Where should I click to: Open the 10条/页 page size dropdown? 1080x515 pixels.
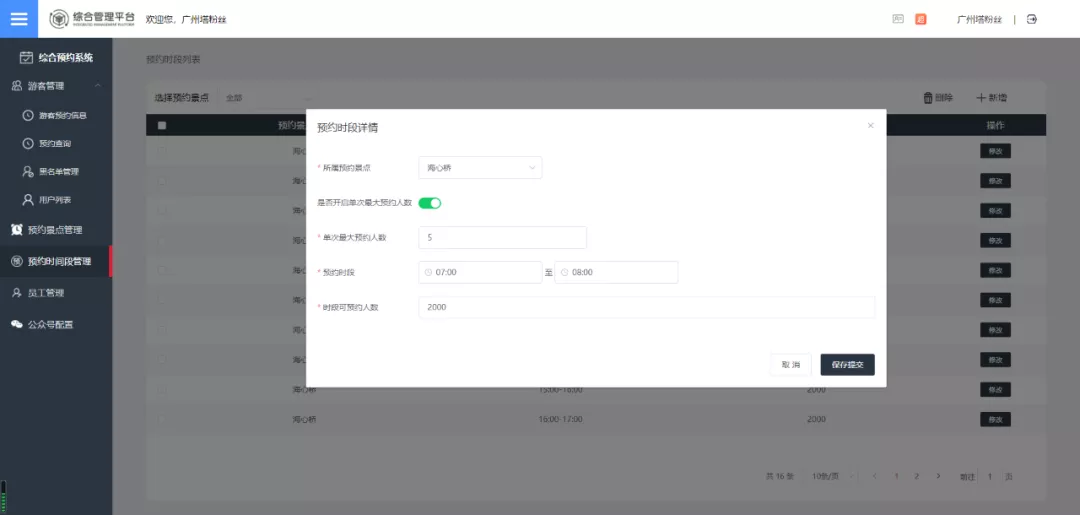click(835, 476)
